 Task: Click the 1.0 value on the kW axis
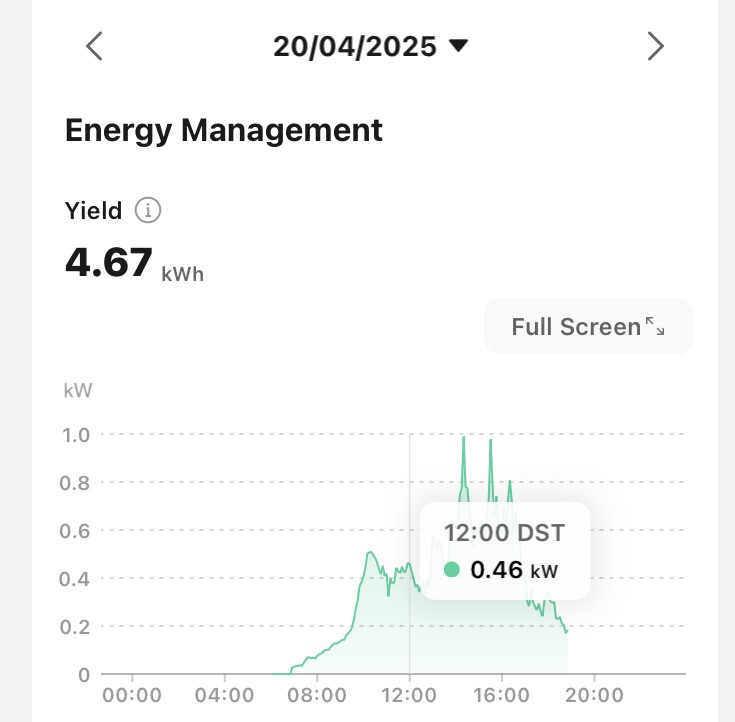coord(77,435)
